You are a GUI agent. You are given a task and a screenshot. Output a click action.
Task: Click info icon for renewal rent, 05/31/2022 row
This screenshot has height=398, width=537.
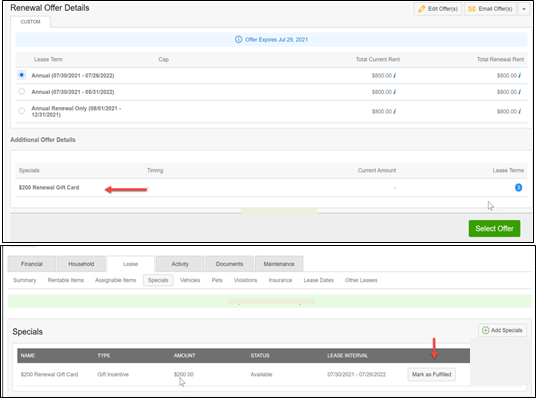(520, 92)
